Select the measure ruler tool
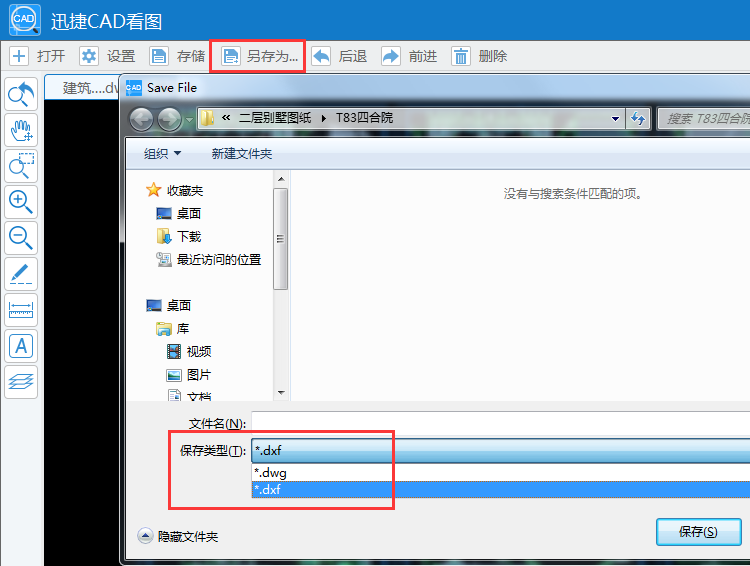The height and width of the screenshot is (566, 750). tap(21, 310)
